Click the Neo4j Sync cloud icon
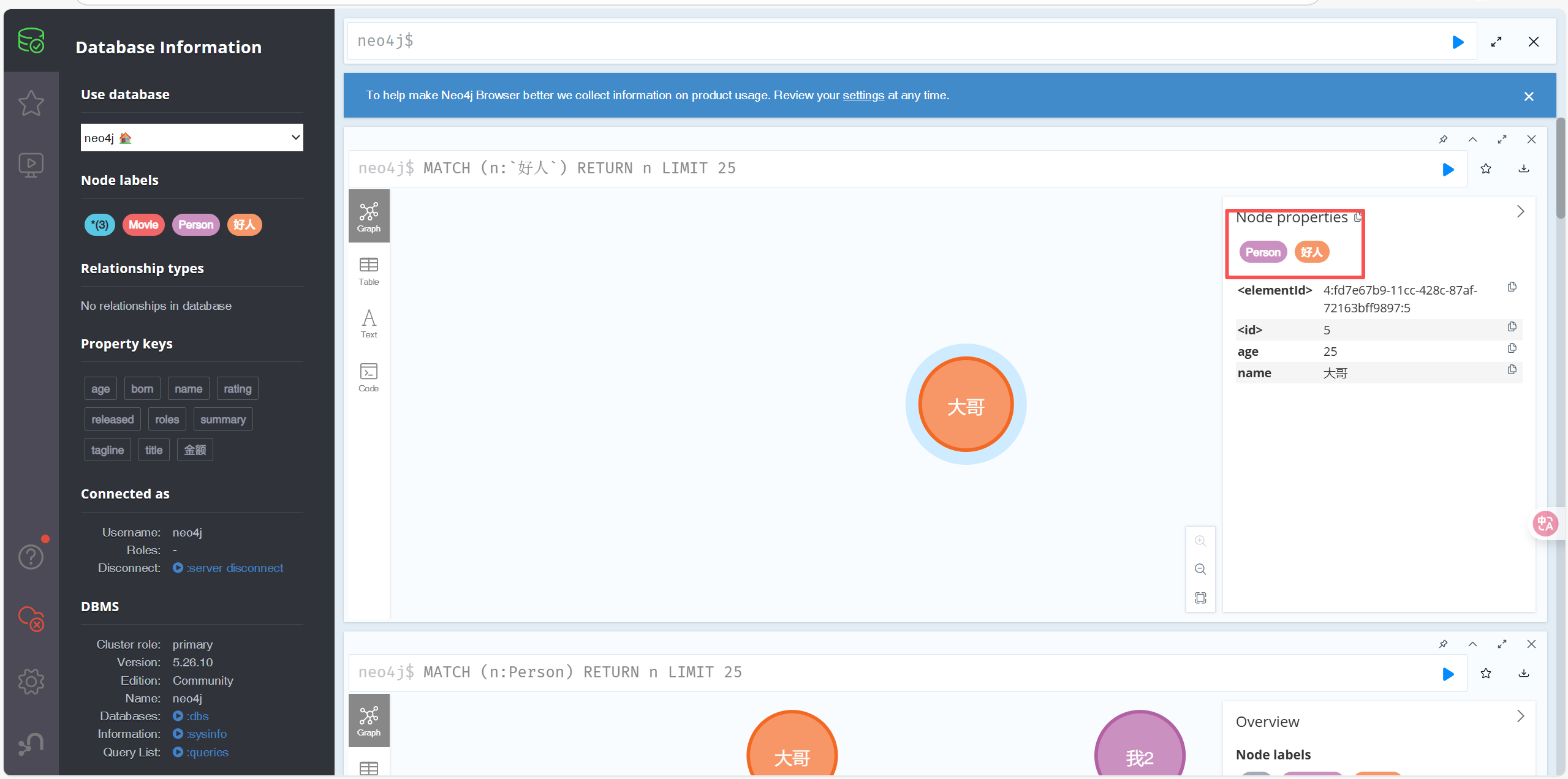The image size is (1568, 779). click(31, 619)
